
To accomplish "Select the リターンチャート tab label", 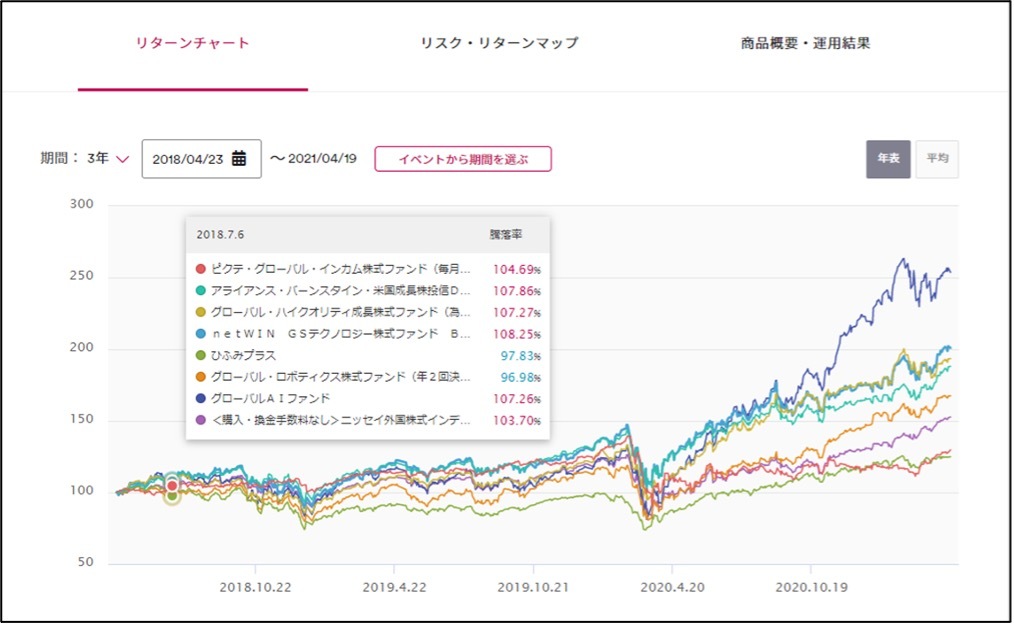I will [192, 42].
